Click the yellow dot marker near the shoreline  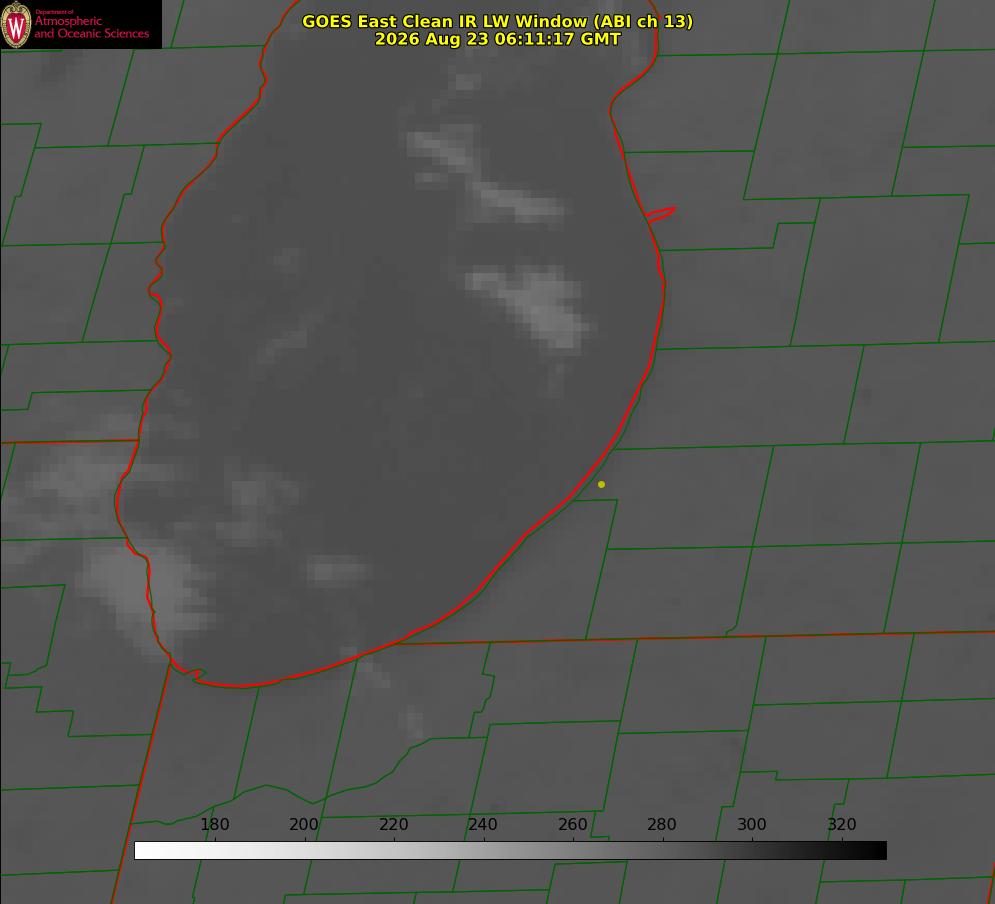tap(601, 484)
